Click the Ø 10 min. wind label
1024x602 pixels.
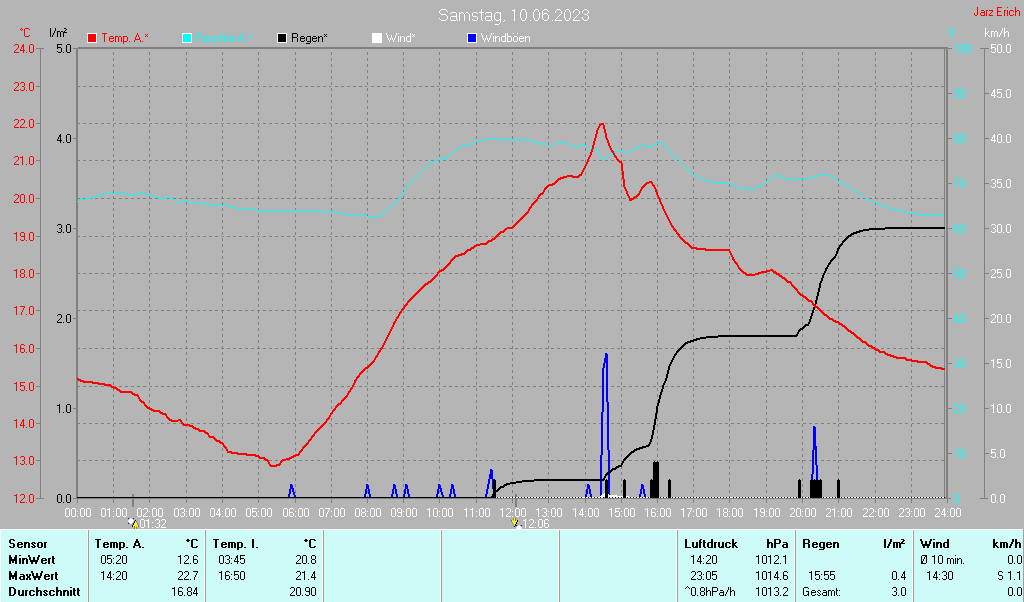click(x=942, y=560)
